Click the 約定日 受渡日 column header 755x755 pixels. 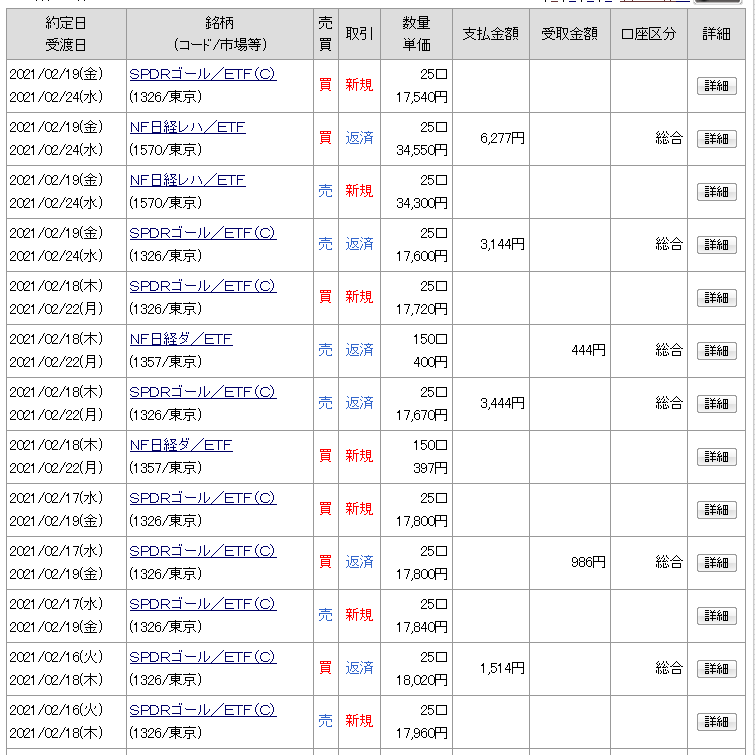[66, 34]
